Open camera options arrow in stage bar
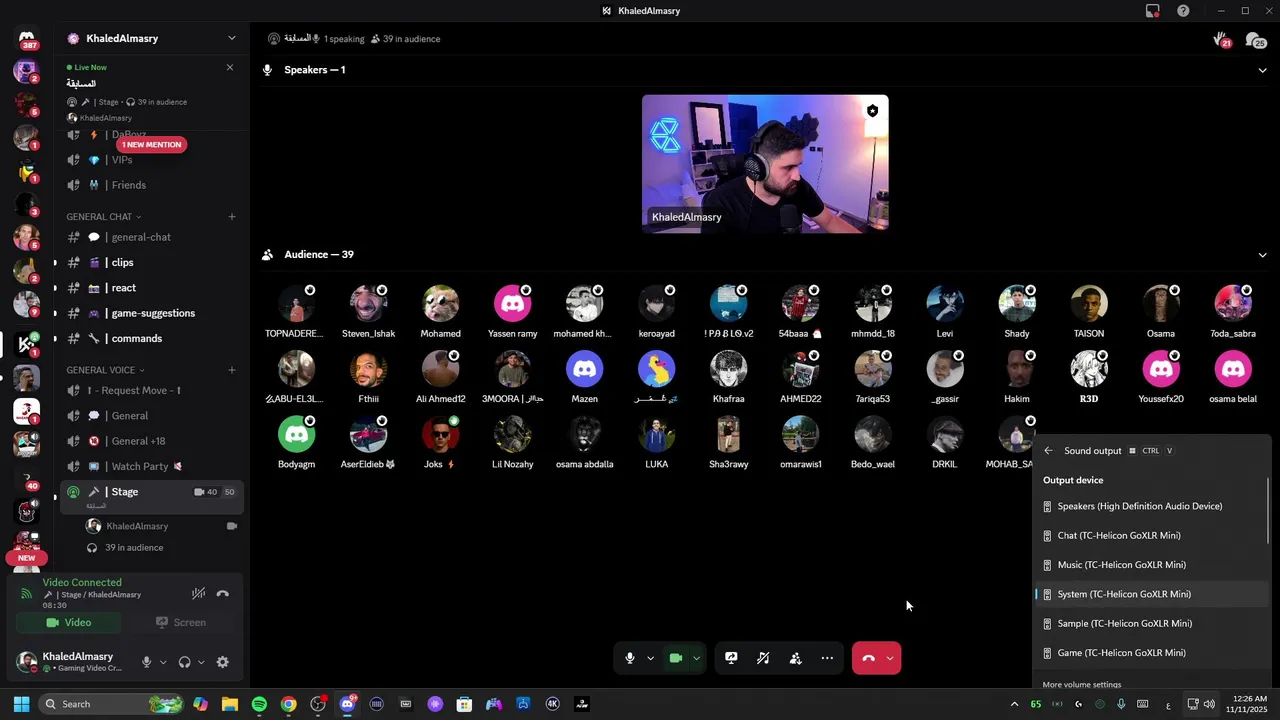The width and height of the screenshot is (1280, 720). coord(696,658)
